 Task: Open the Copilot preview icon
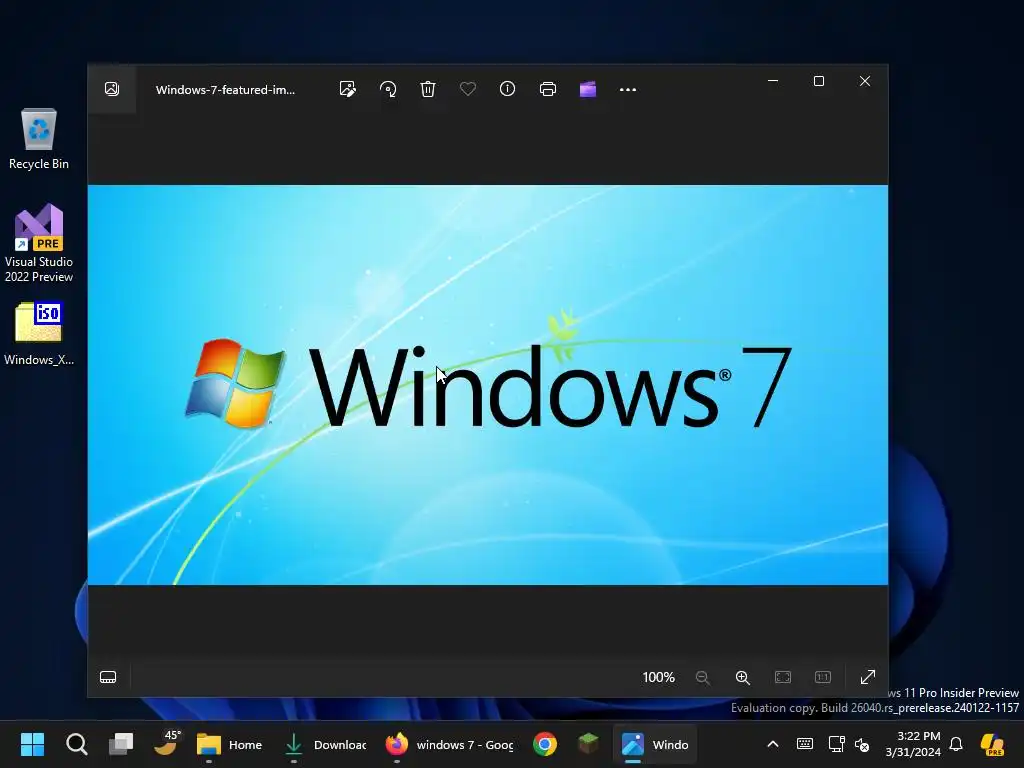coord(992,744)
